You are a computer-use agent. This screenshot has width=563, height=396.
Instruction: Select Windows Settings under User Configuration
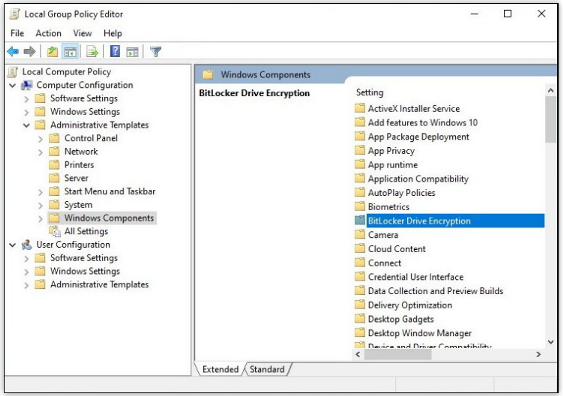(85, 271)
